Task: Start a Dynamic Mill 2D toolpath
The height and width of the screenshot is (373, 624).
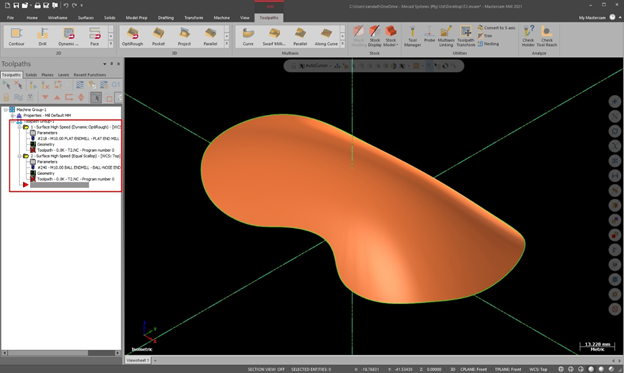Action: (68, 37)
